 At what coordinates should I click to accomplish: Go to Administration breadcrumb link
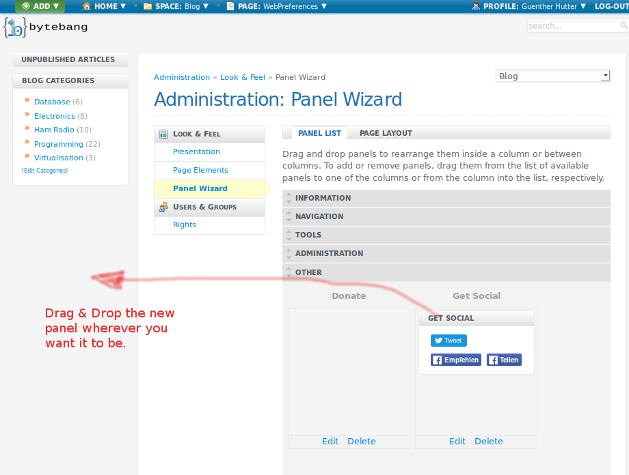(182, 77)
